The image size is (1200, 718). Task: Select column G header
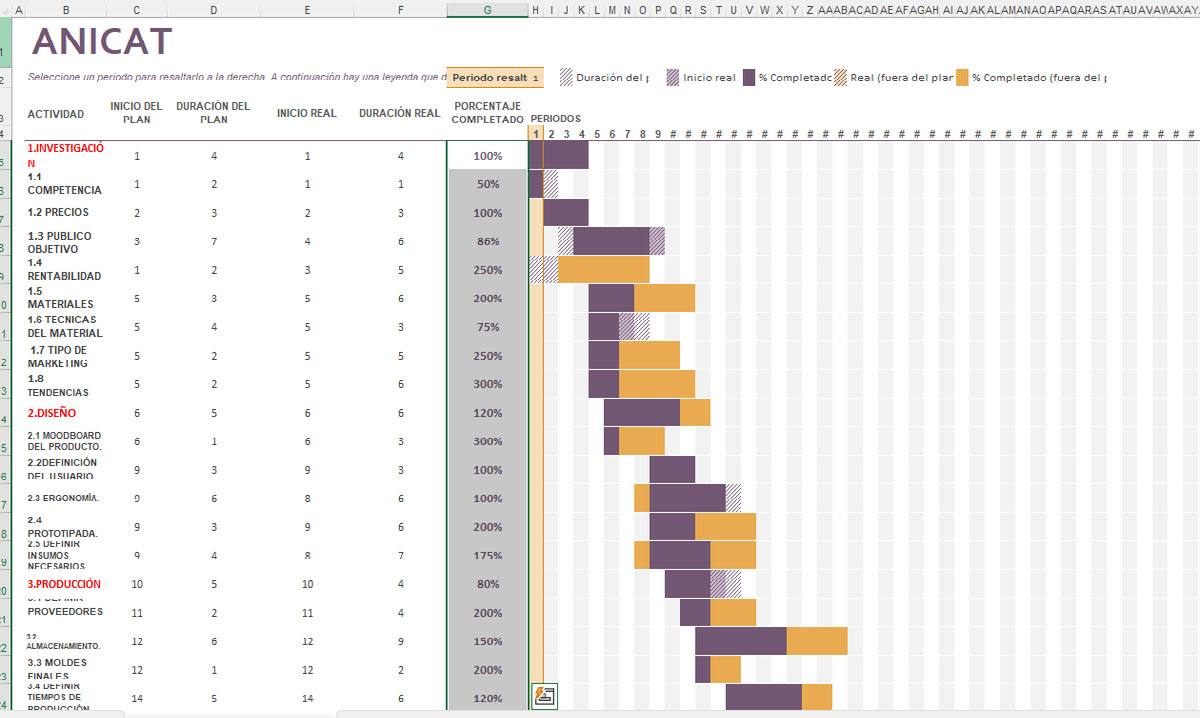[x=487, y=9]
